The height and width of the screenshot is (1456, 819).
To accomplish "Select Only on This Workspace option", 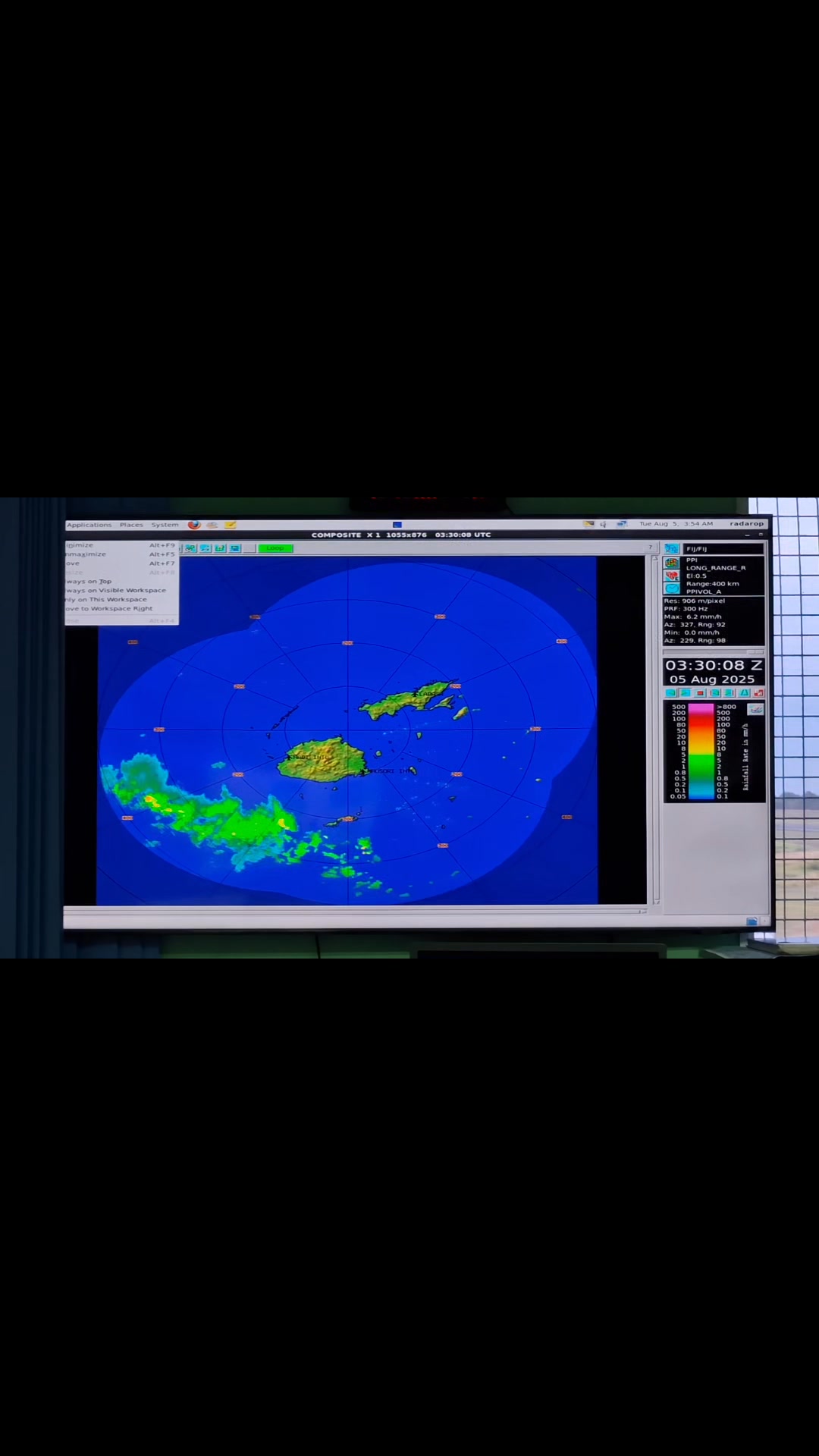I will click(121, 600).
